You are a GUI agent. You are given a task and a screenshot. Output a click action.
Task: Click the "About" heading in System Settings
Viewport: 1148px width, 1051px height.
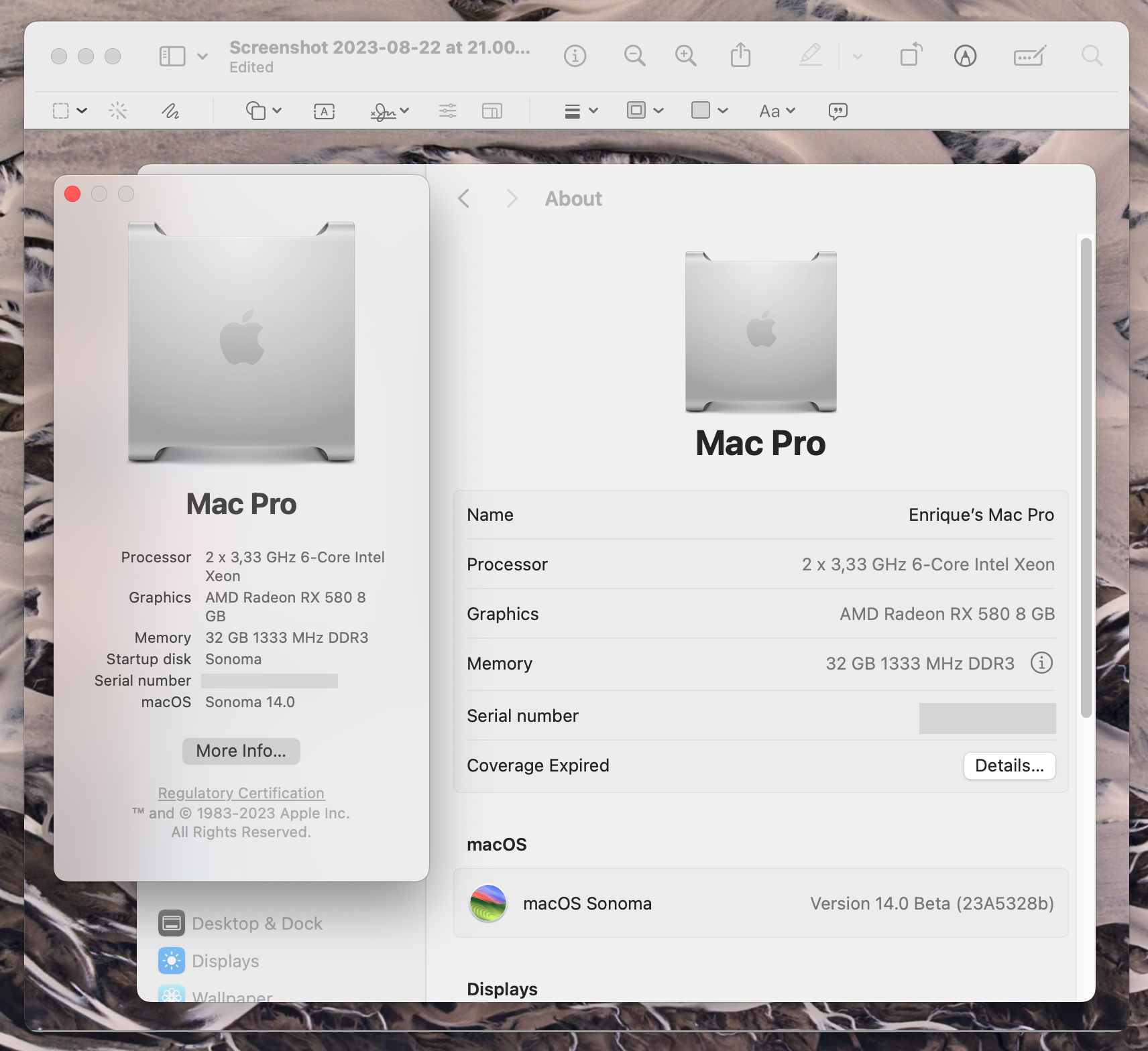tap(573, 198)
